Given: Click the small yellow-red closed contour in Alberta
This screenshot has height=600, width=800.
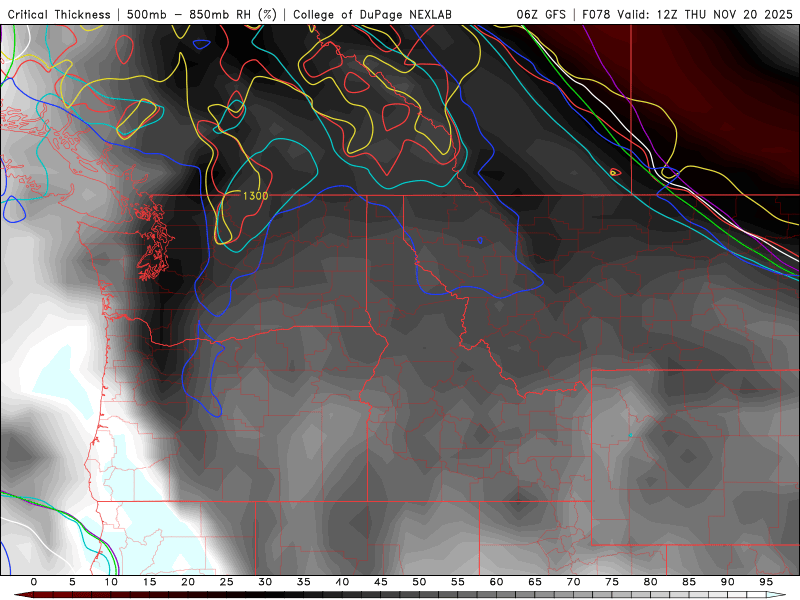Looking at the screenshot, I should click(x=615, y=172).
